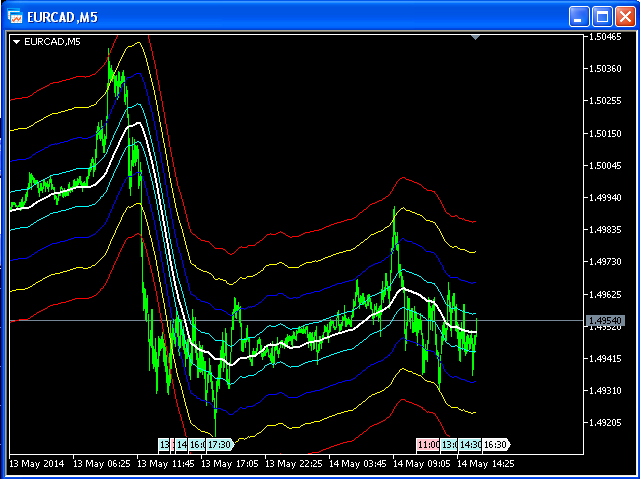Screen dimensions: 640x480
Task: Click the 1.50150 price scale value
Action: click(x=604, y=133)
